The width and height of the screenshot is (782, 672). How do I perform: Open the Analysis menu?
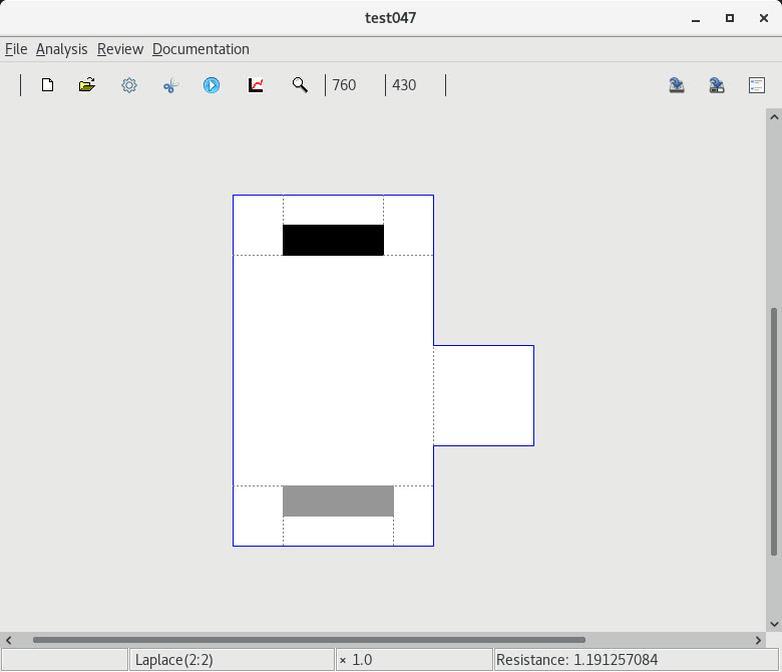pos(61,49)
